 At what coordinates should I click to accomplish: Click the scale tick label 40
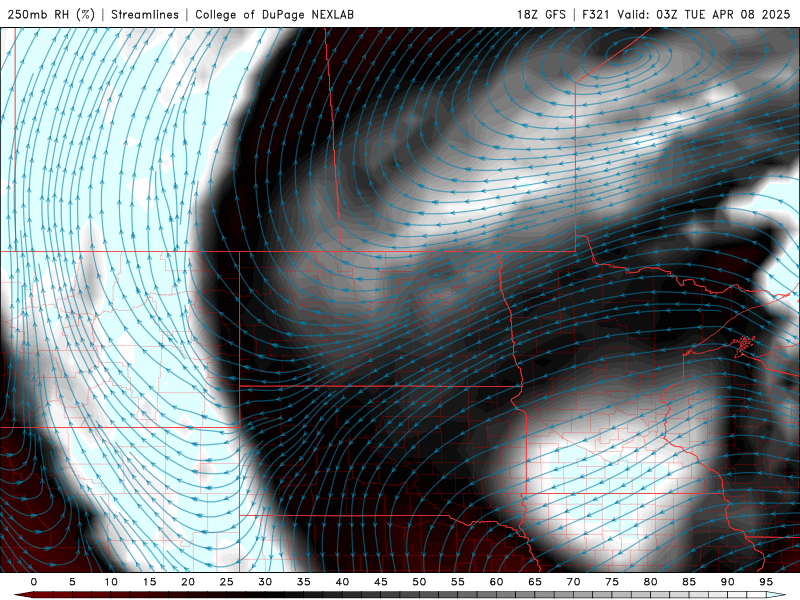(x=342, y=582)
